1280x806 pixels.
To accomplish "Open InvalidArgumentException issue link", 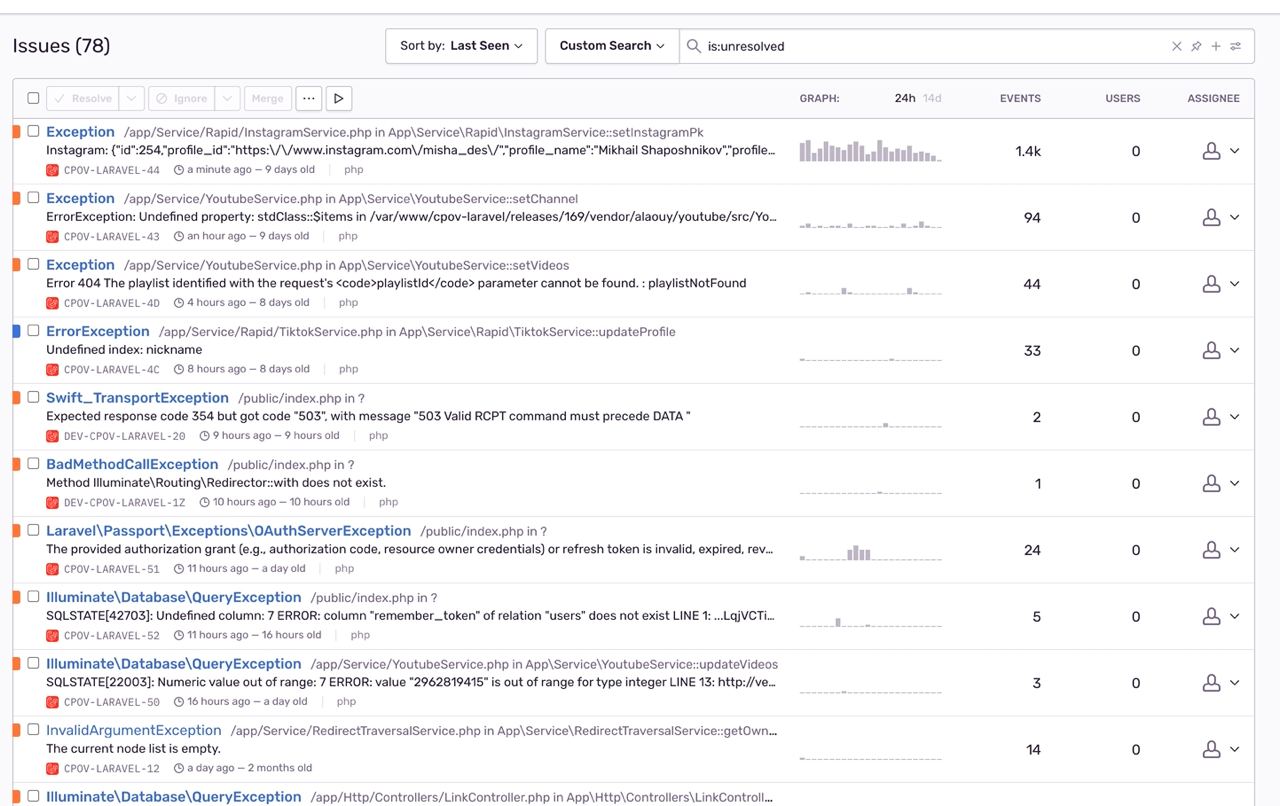I will click(134, 730).
